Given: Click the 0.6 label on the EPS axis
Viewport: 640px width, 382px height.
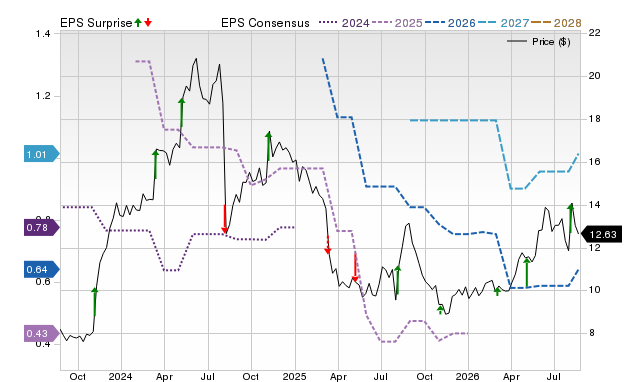Looking at the screenshot, I should (43, 282).
